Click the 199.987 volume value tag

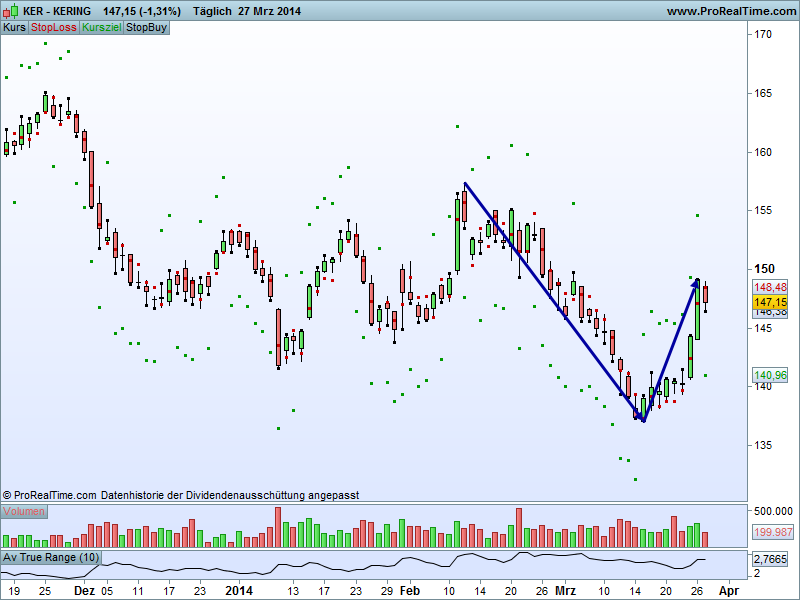[x=773, y=532]
